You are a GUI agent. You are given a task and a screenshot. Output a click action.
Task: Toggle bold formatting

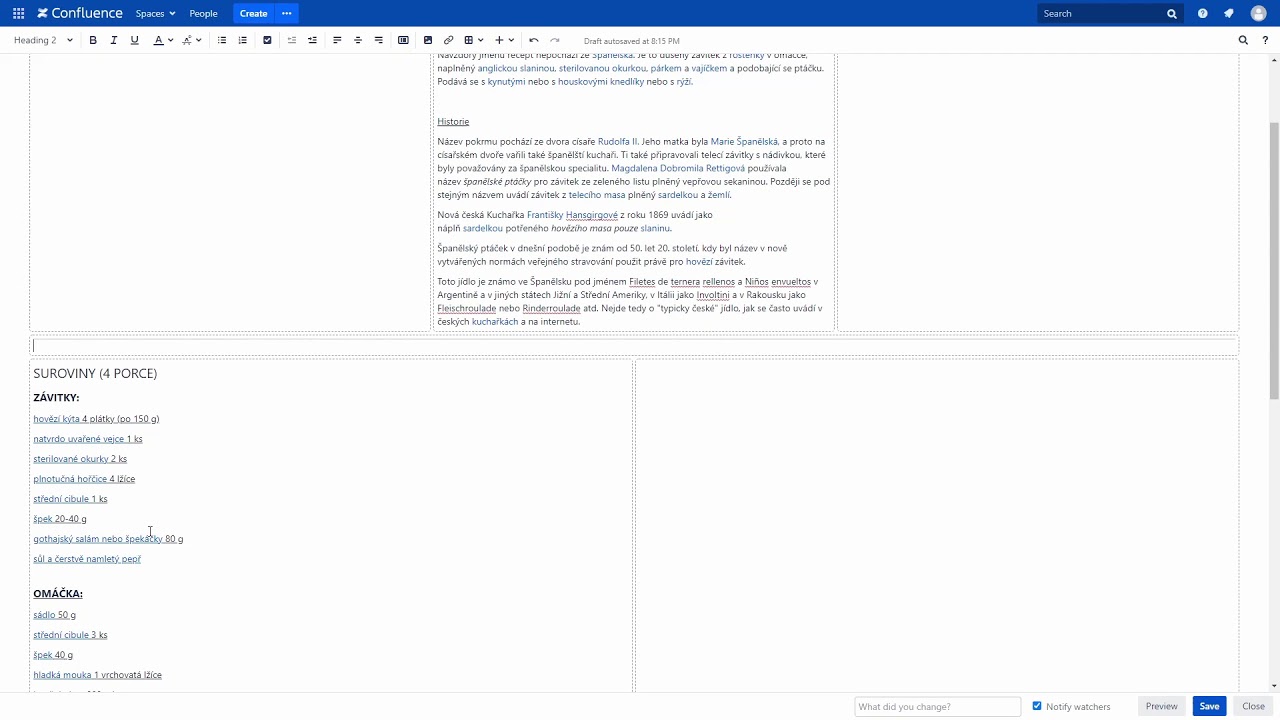pyautogui.click(x=93, y=40)
